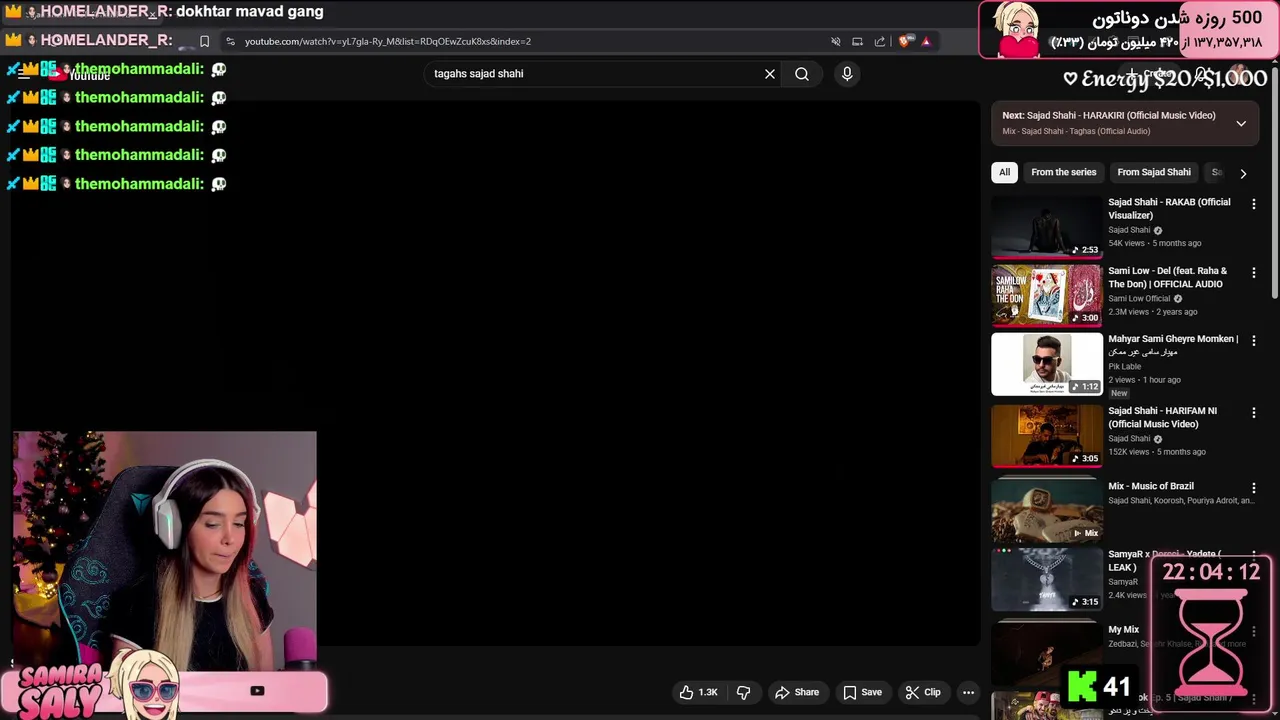Click the 'New' badge under Pik Lable
This screenshot has width=1280, height=720.
[x=1119, y=393]
